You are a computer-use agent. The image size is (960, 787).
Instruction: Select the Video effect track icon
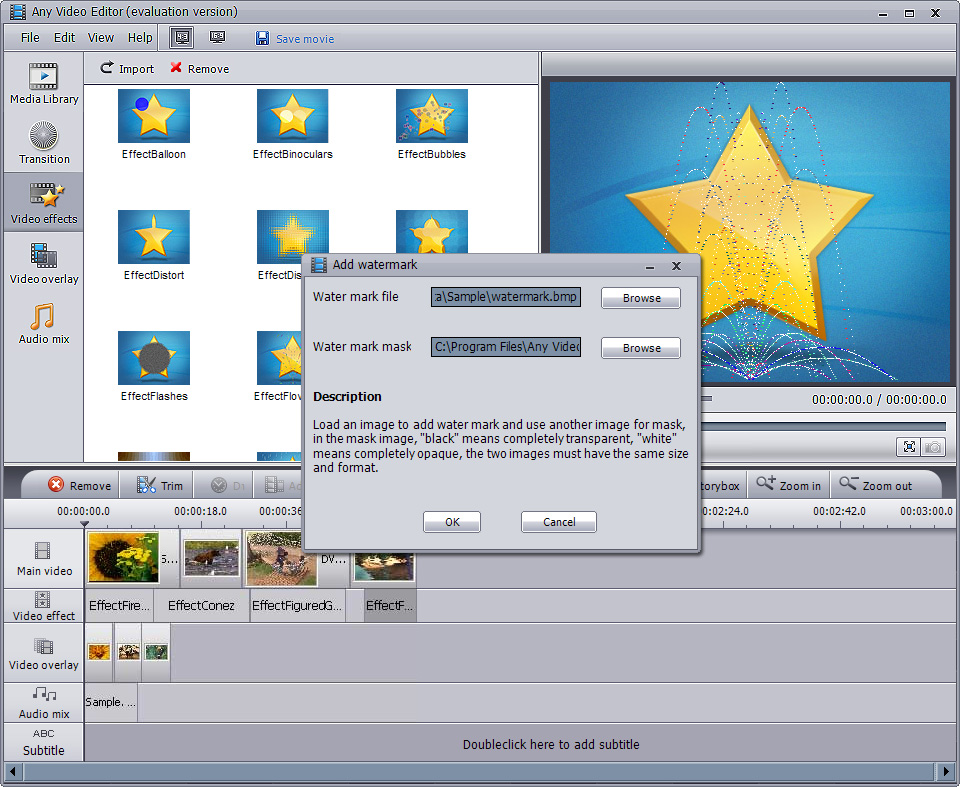click(42, 599)
